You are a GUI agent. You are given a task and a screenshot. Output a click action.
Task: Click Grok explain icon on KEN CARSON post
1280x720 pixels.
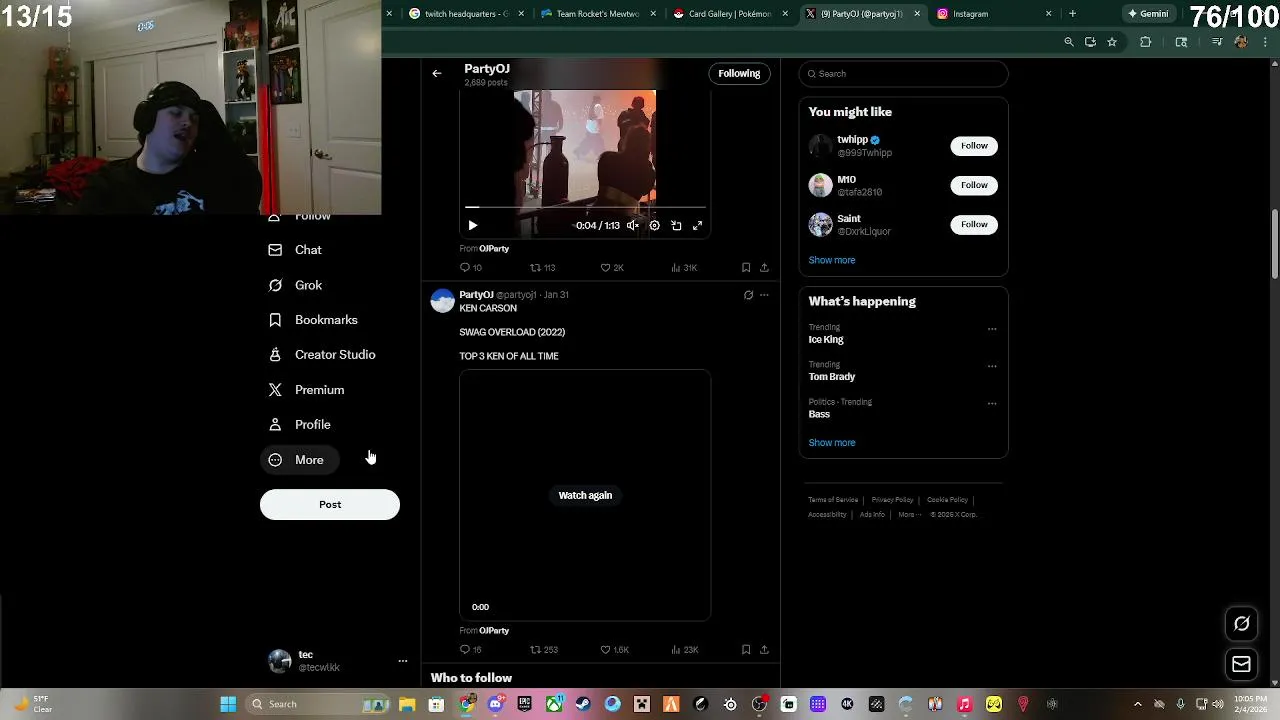coord(748,295)
